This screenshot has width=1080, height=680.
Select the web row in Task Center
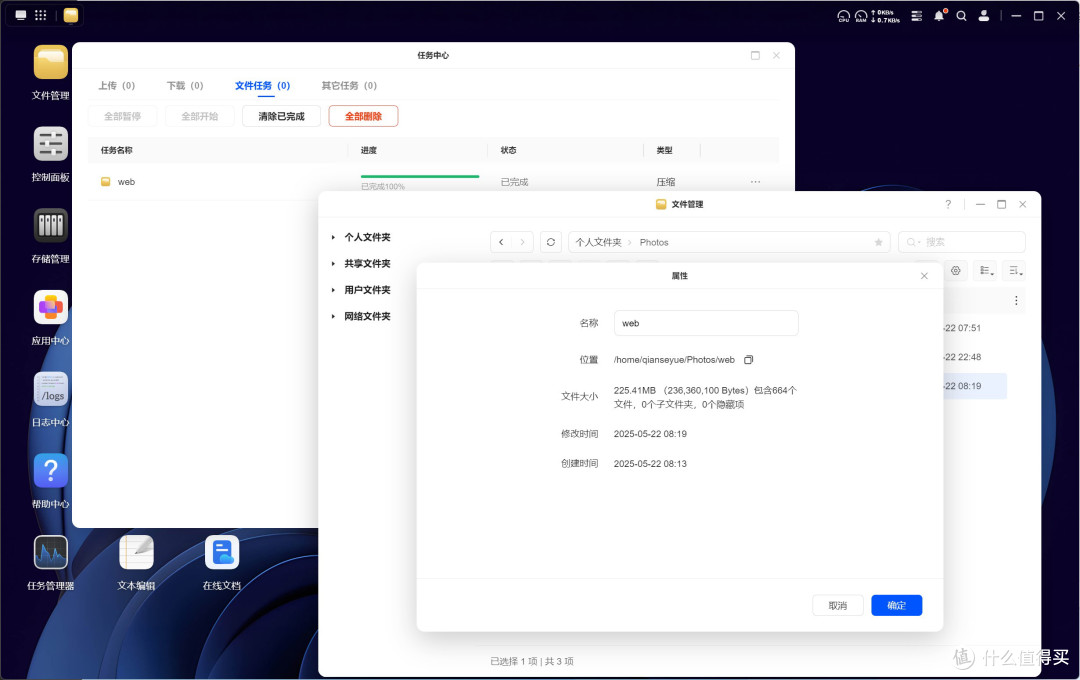(433, 182)
